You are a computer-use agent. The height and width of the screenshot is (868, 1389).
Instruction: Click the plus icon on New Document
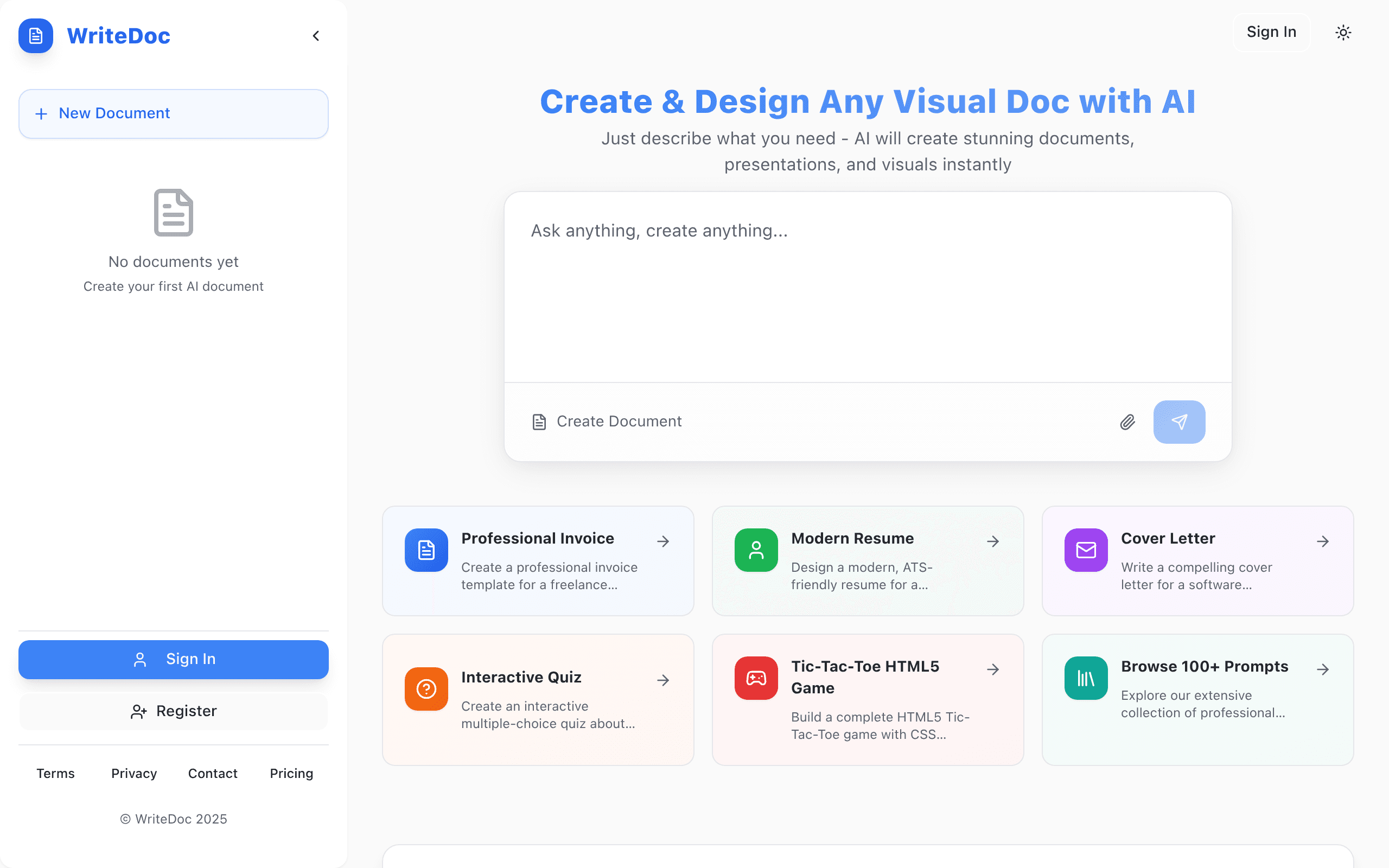pos(41,114)
